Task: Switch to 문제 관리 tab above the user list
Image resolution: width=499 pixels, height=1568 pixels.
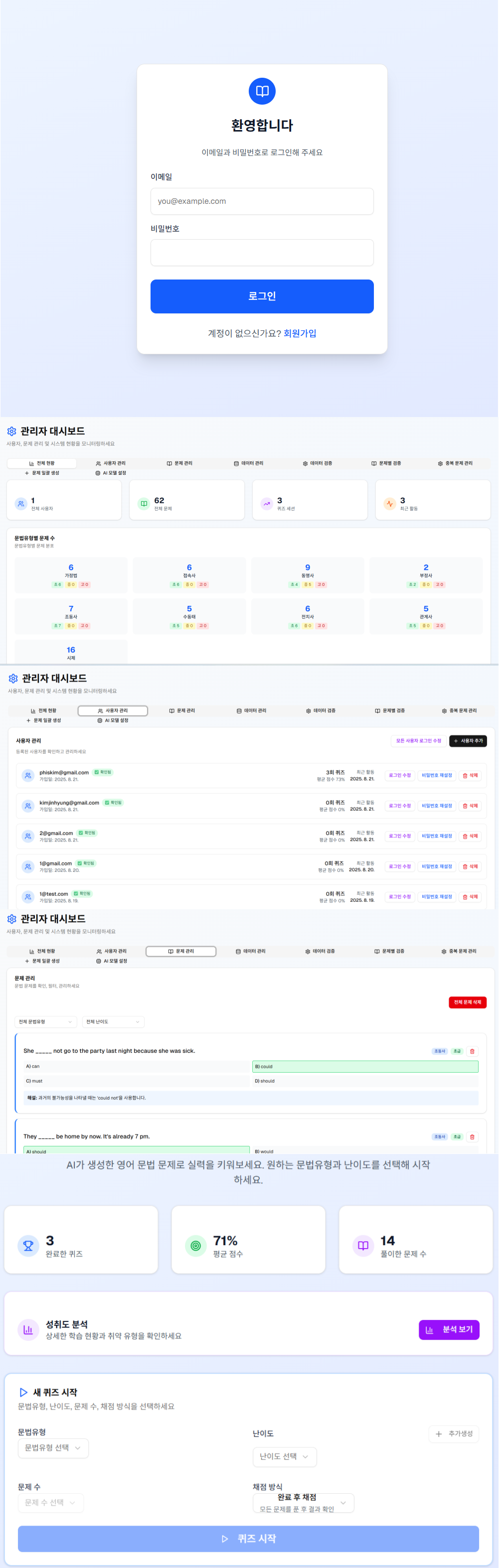Action: [182, 711]
